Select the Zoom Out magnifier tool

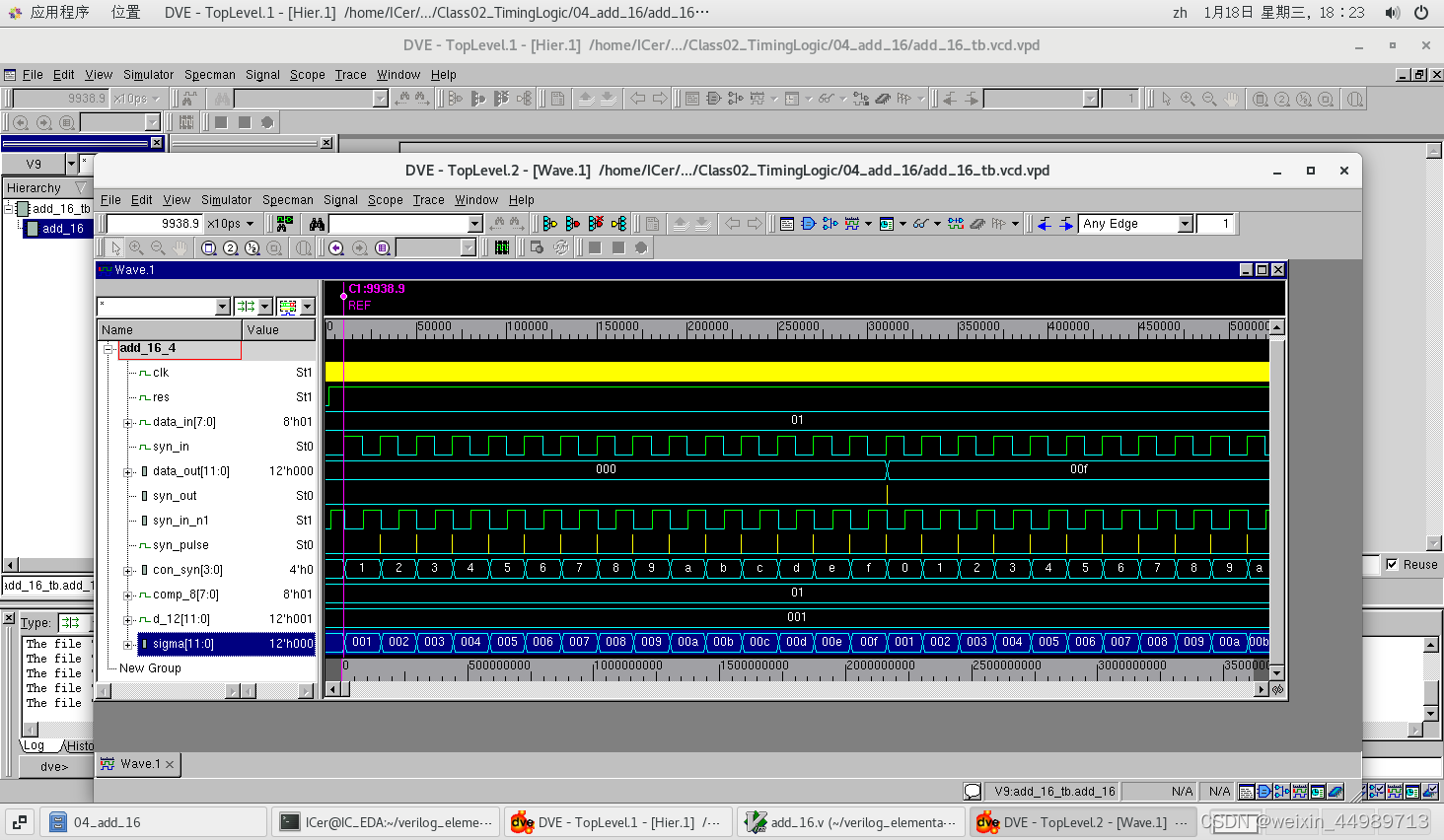click(x=158, y=248)
